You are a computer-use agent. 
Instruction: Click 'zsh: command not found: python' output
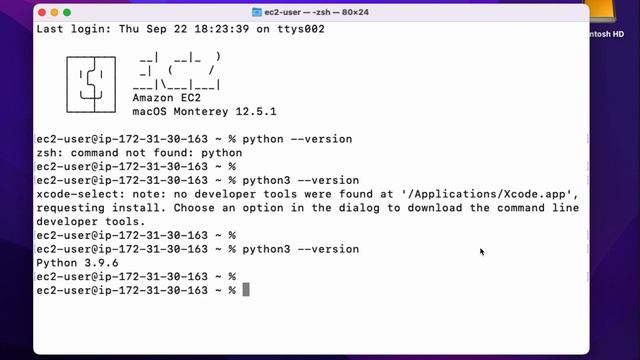coord(139,153)
